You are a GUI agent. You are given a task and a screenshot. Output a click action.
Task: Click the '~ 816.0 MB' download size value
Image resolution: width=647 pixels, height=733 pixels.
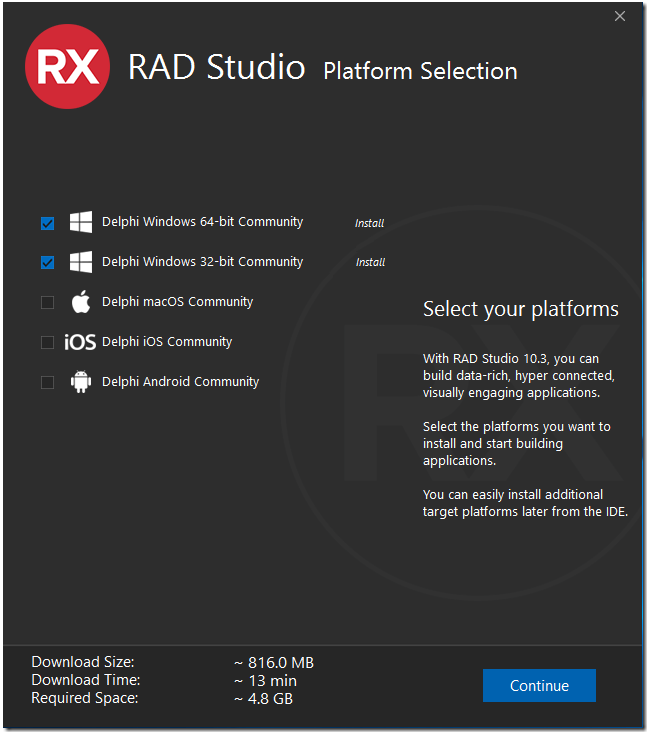tap(274, 662)
